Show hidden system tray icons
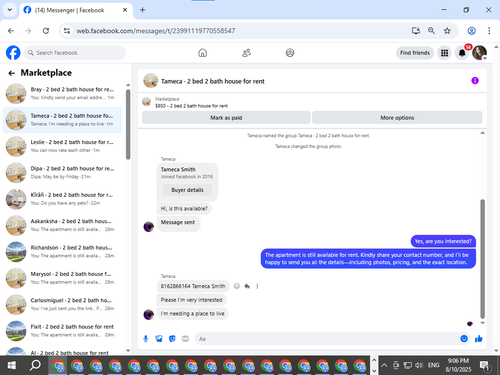The width and height of the screenshot is (500, 375). pos(384,365)
